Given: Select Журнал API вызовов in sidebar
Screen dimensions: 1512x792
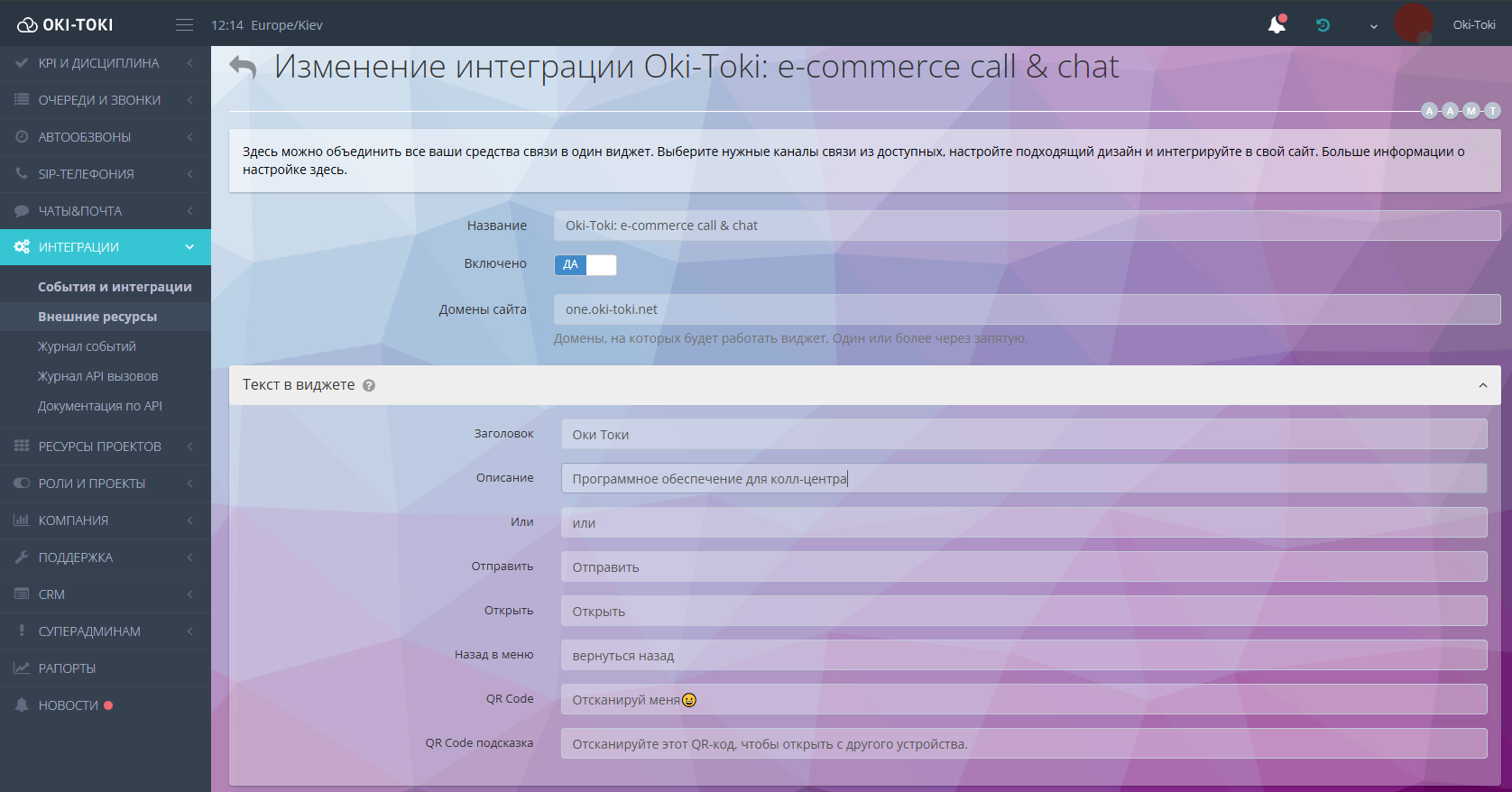Looking at the screenshot, I should point(97,376).
